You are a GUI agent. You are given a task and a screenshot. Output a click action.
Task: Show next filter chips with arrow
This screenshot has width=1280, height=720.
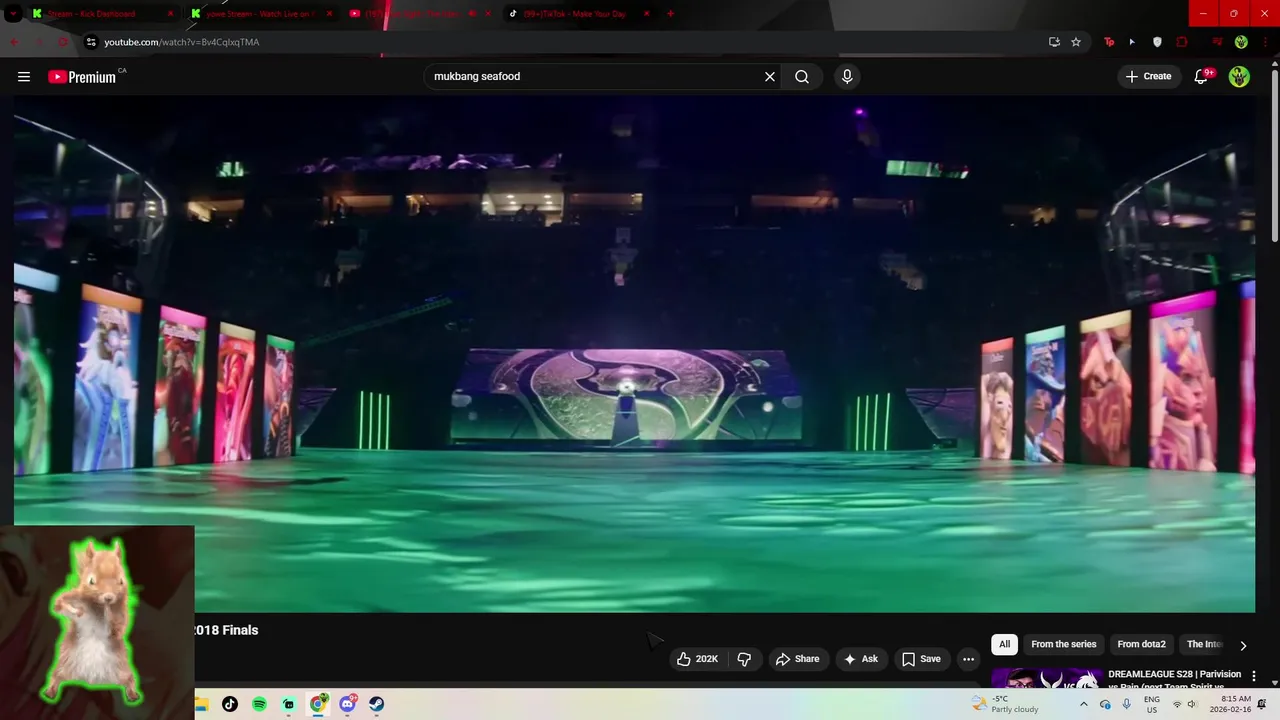[1243, 645]
